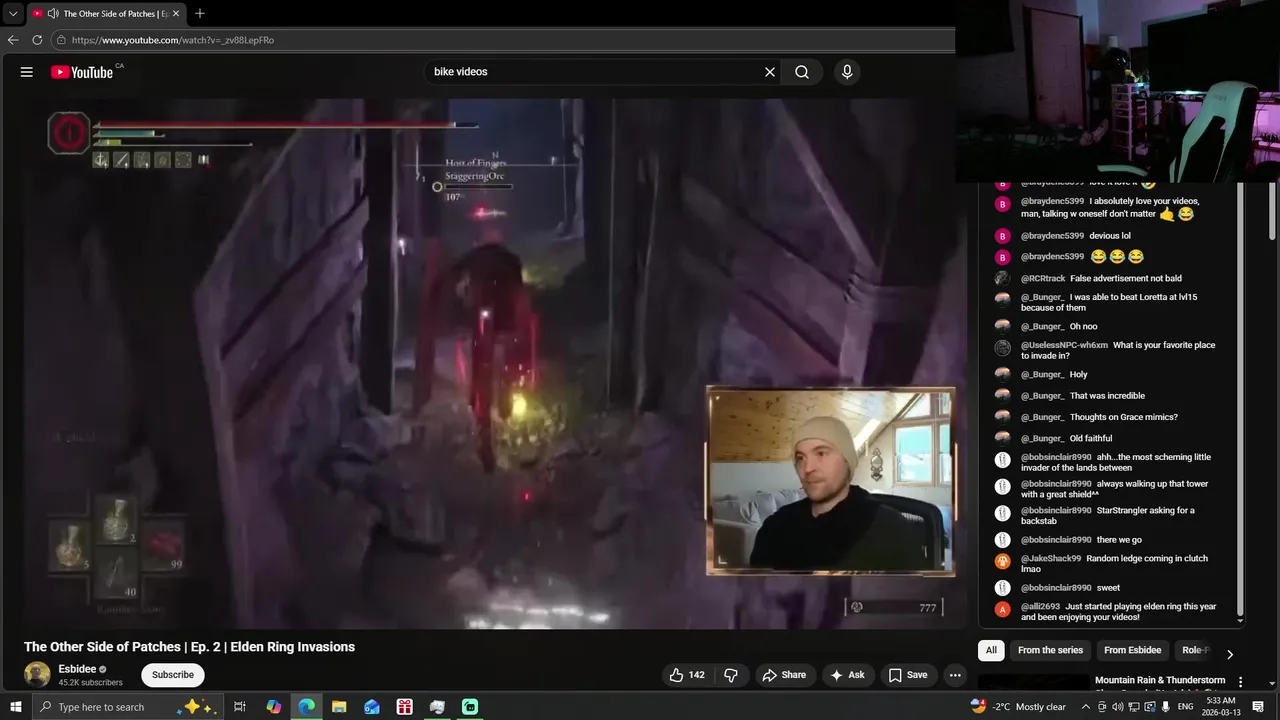Open the Streamlabs taskbar app
The height and width of the screenshot is (720, 1280).
[470, 707]
